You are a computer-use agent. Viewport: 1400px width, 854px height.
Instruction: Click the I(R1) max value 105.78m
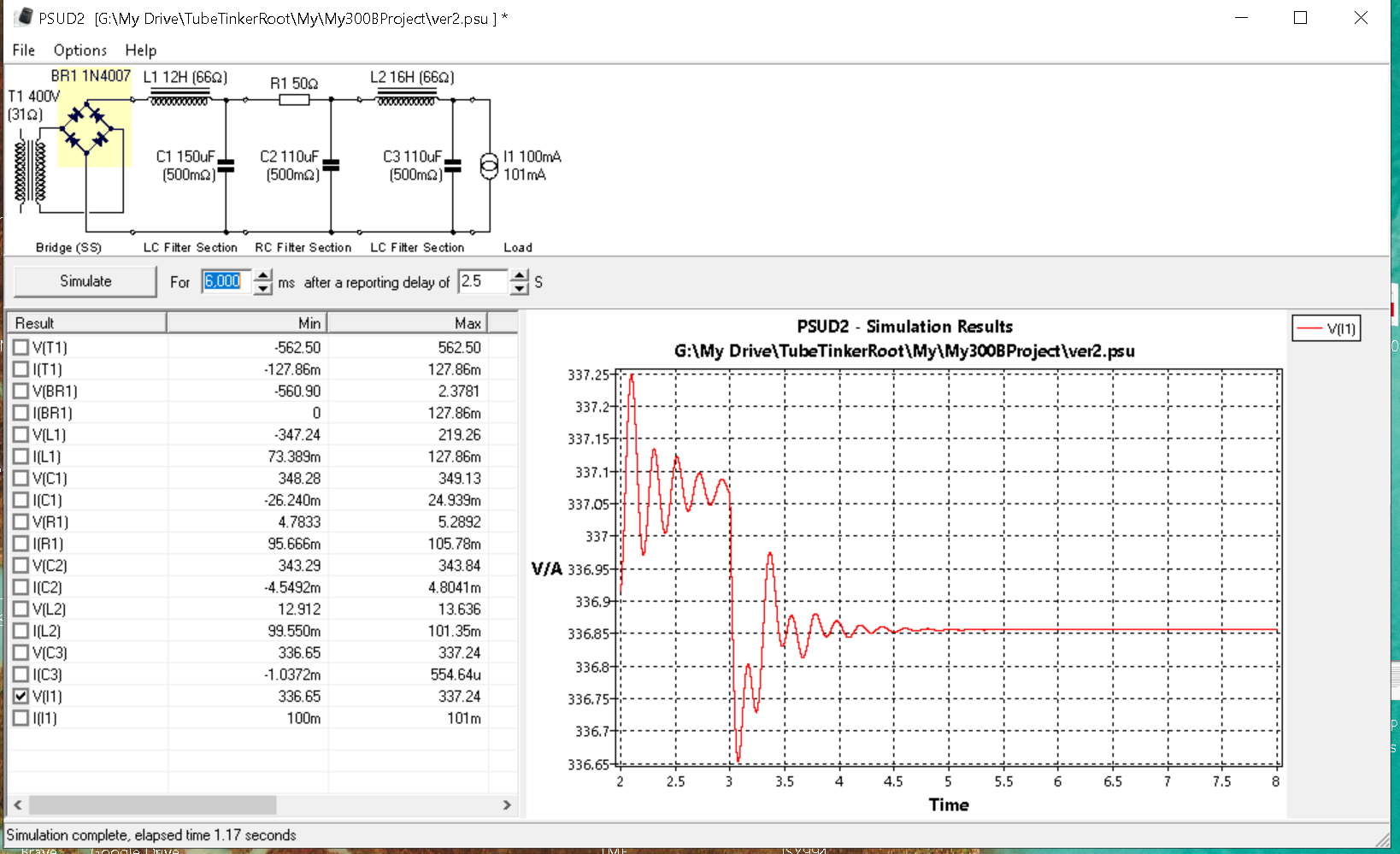455,544
